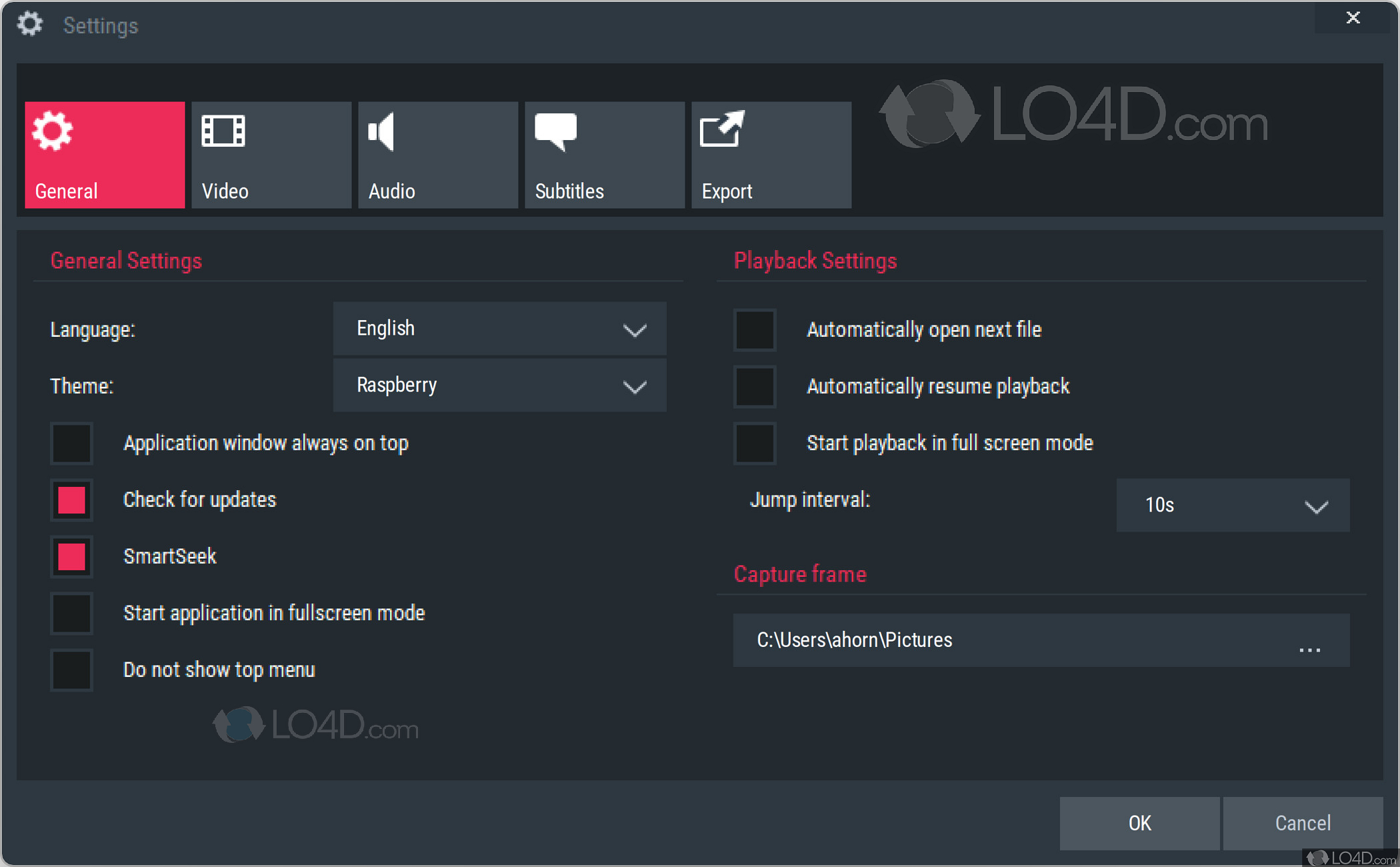
Task: Switch to the Subtitles tab label
Action: (x=569, y=191)
